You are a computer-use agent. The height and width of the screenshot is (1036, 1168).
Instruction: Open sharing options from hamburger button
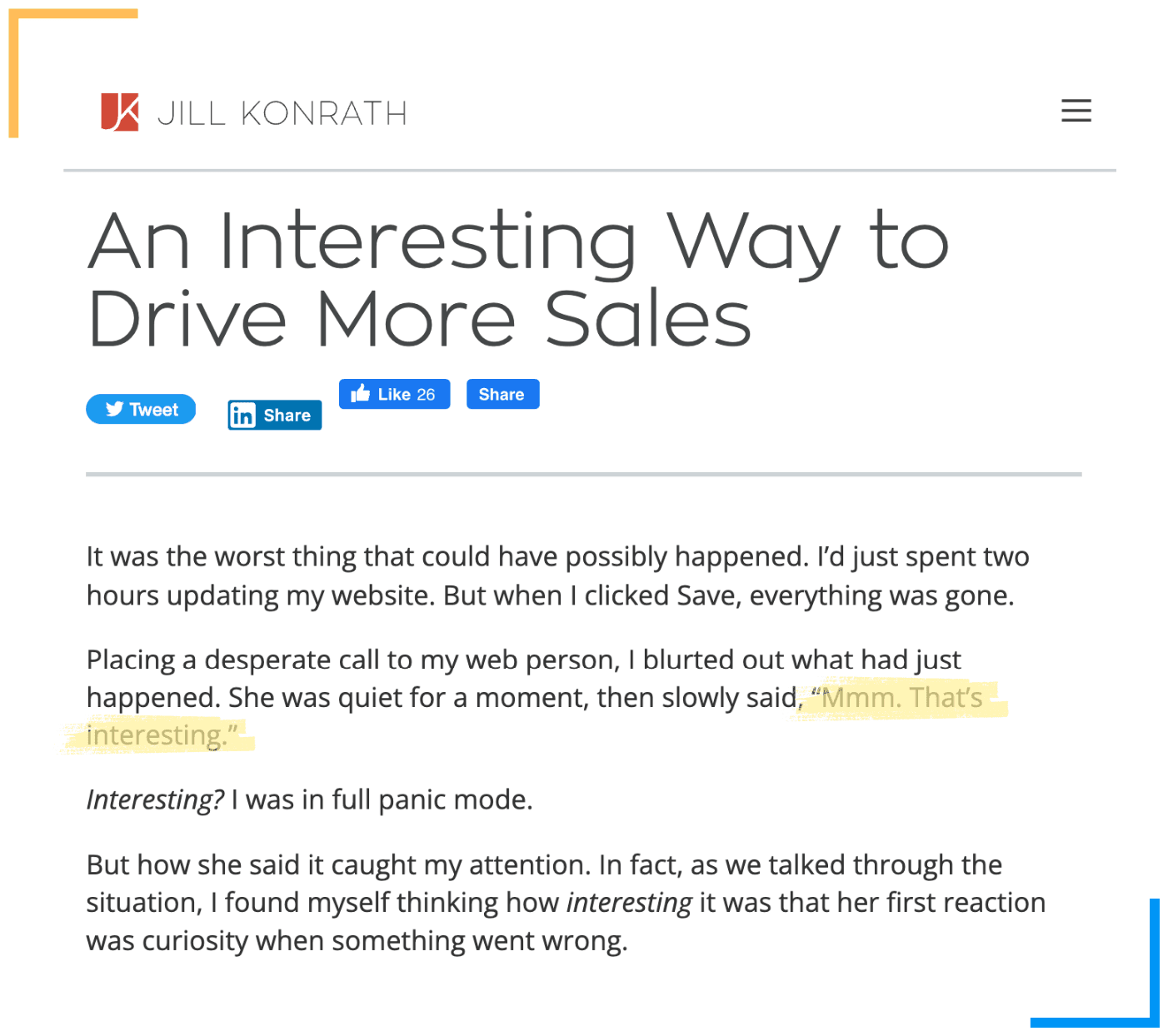coord(1076,111)
